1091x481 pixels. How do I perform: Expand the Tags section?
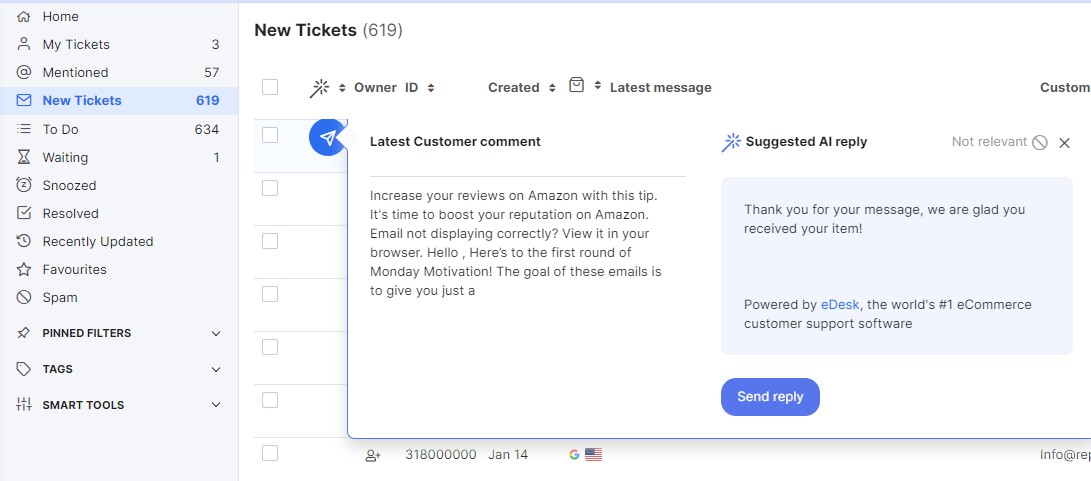pos(119,369)
